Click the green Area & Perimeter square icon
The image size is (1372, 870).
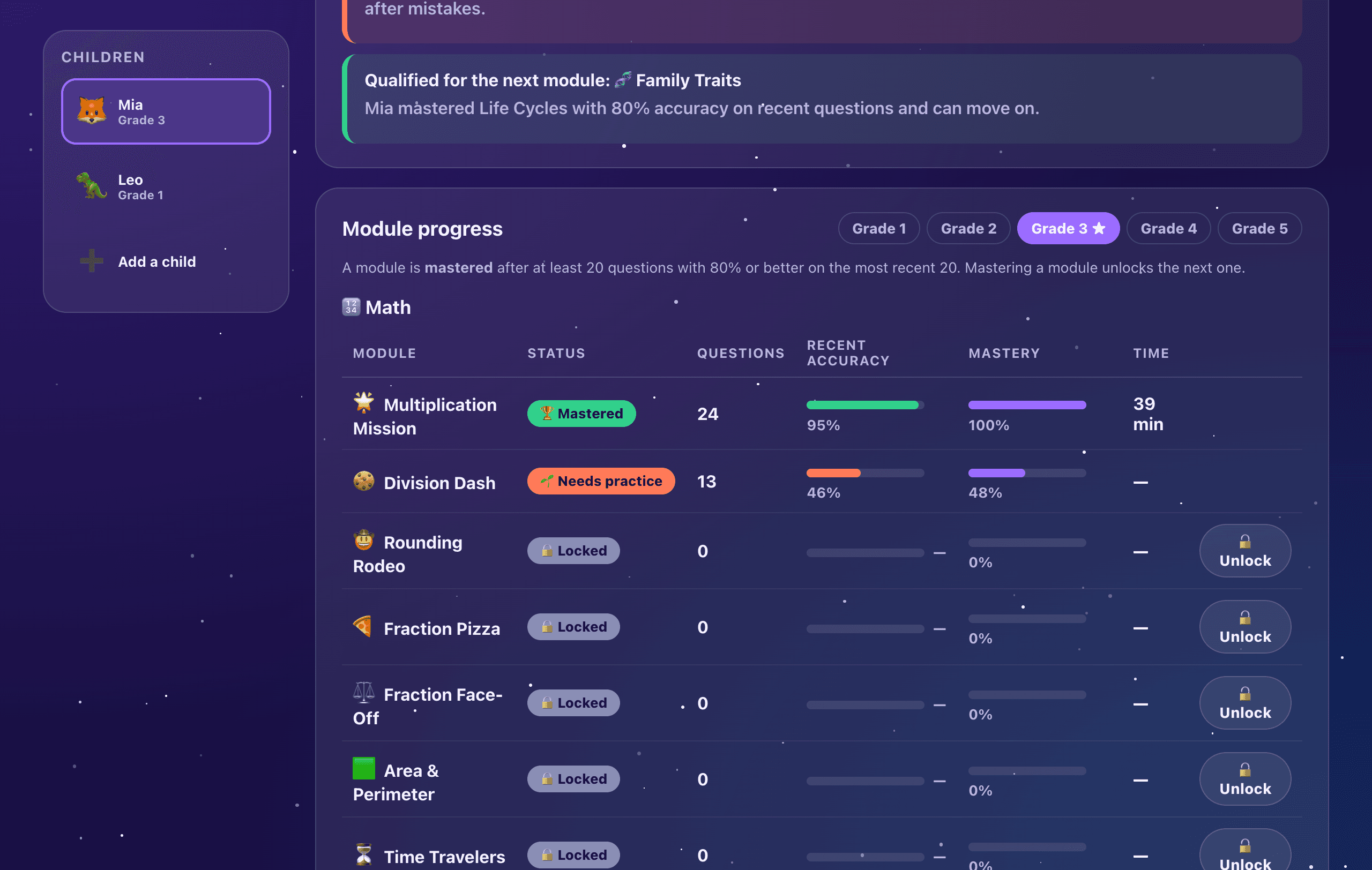pos(363,769)
